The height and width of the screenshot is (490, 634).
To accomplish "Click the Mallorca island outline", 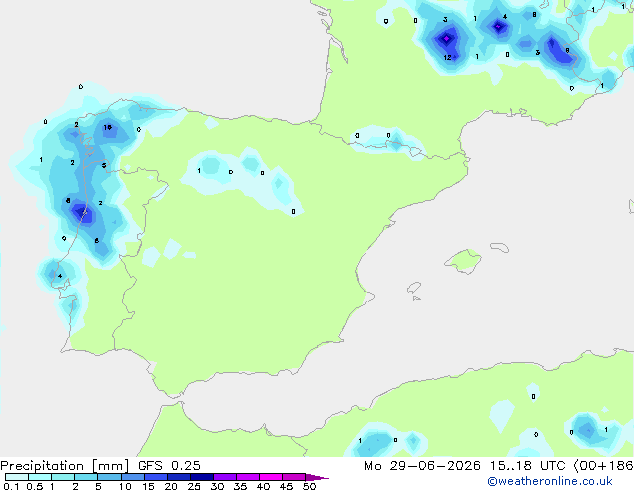I will point(463,262).
